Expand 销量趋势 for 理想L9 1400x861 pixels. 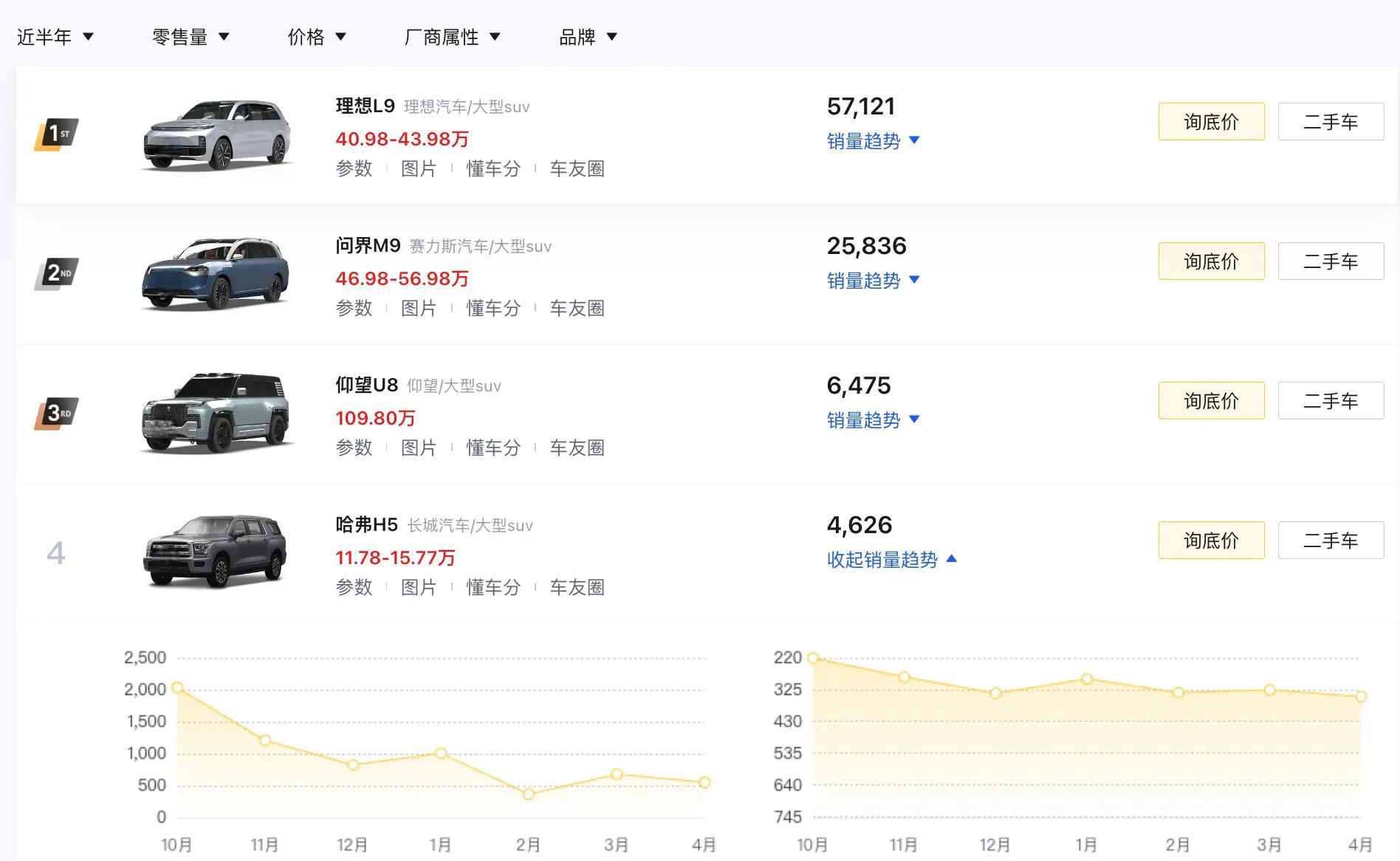click(873, 141)
